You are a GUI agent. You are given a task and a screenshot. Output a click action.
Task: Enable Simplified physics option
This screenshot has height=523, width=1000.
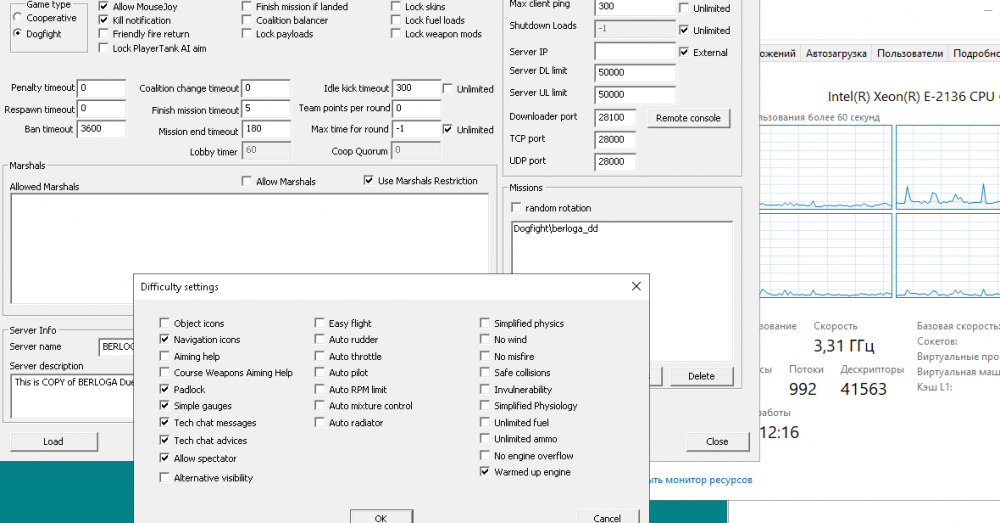point(485,323)
